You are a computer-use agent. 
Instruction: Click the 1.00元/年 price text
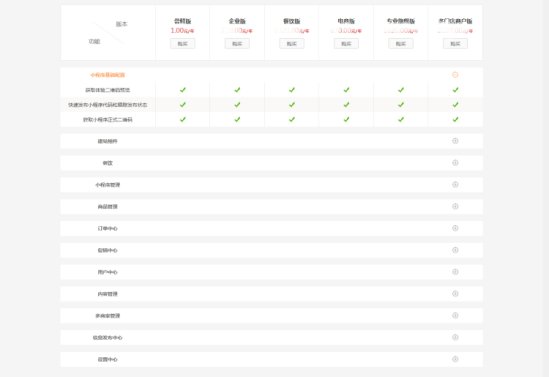click(x=182, y=30)
